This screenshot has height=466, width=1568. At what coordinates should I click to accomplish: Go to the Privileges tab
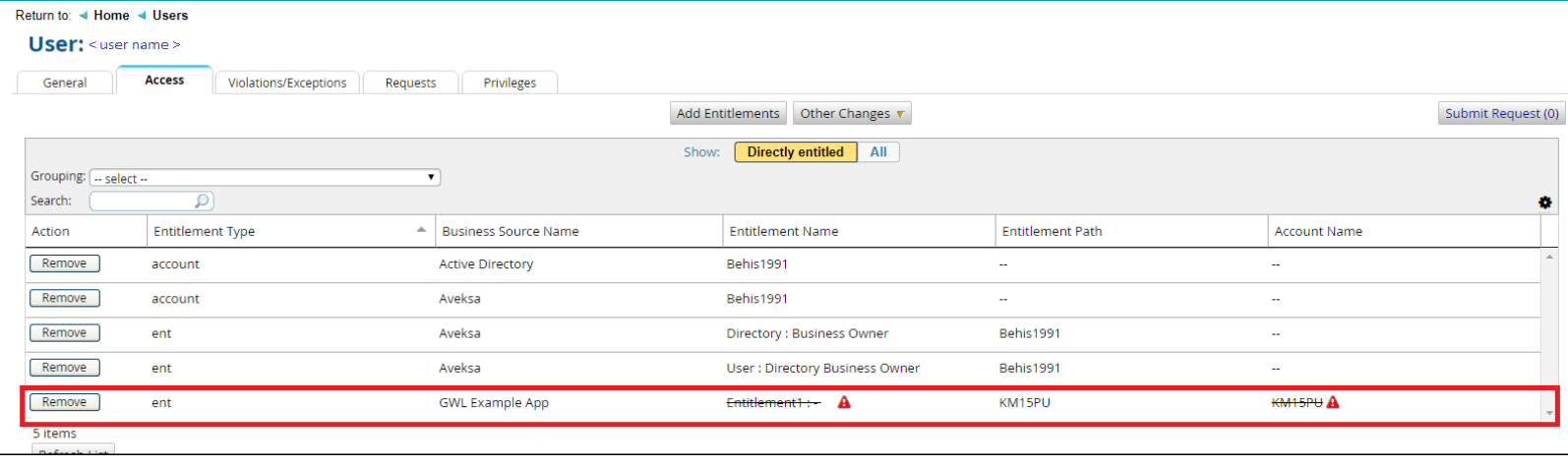(510, 83)
